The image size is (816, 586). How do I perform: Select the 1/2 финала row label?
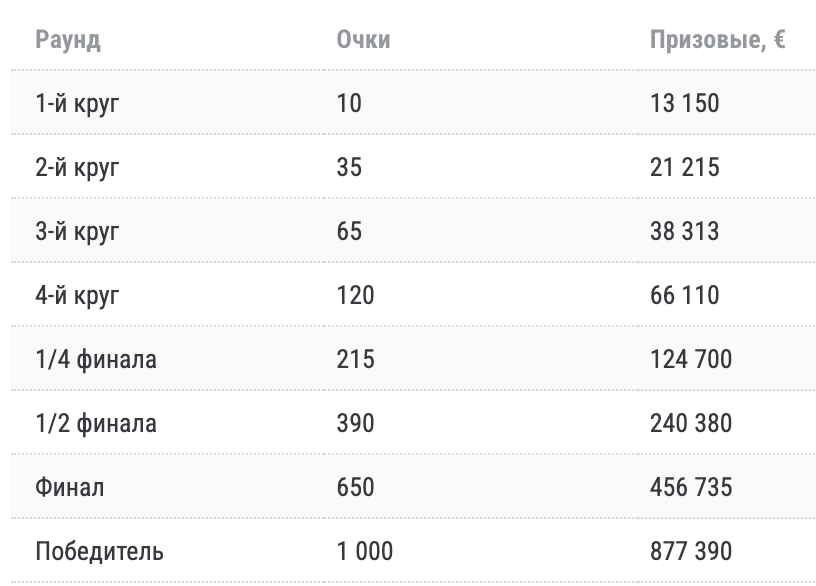(96, 424)
